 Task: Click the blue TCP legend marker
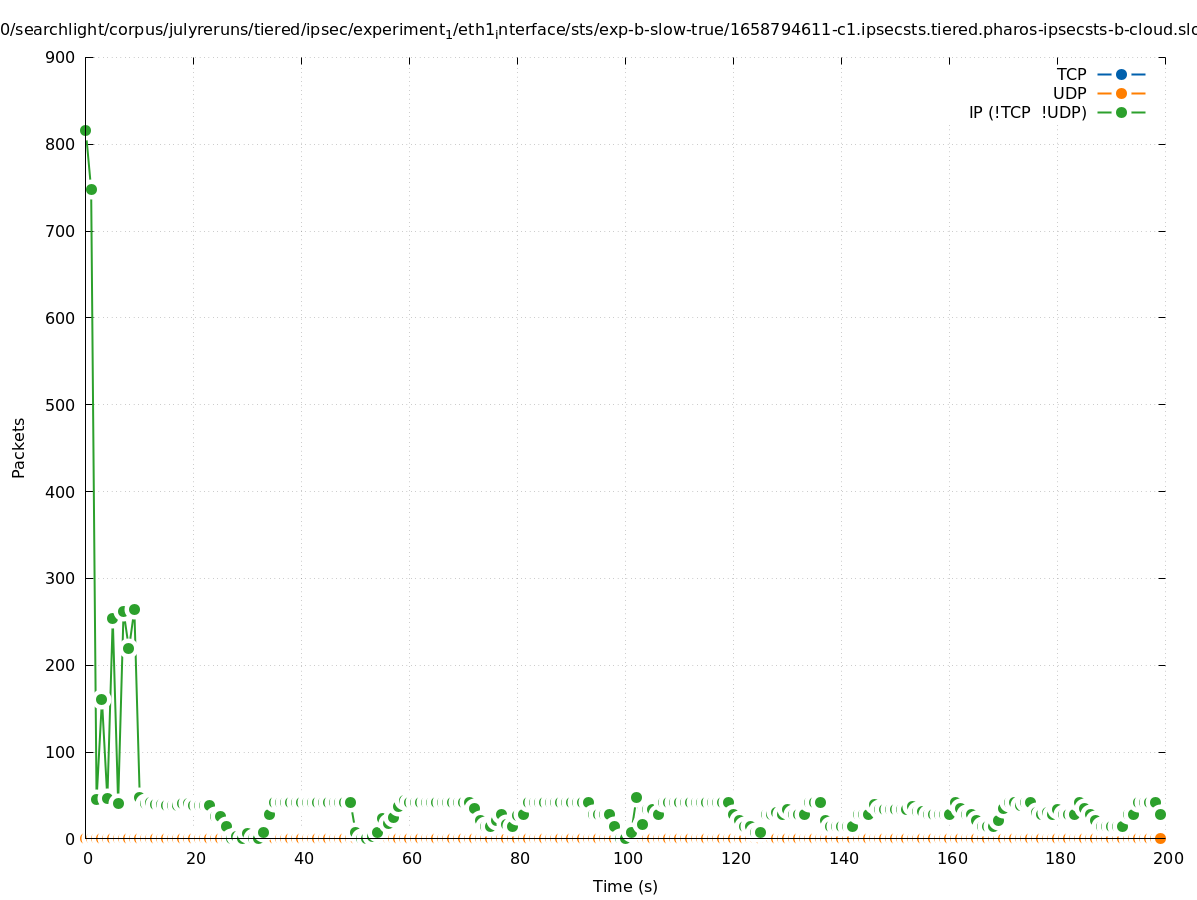coord(1121,74)
